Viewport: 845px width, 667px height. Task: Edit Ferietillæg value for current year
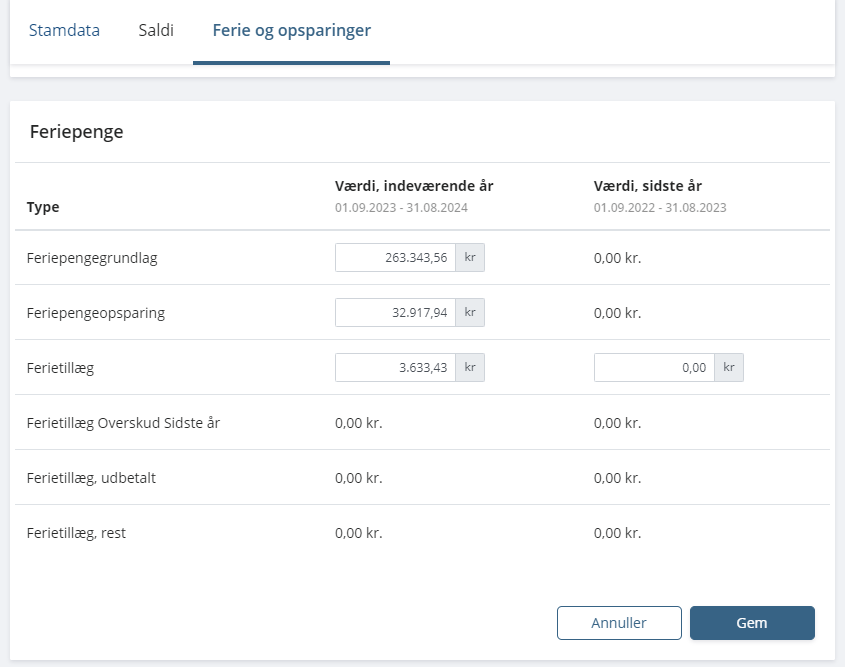point(395,368)
